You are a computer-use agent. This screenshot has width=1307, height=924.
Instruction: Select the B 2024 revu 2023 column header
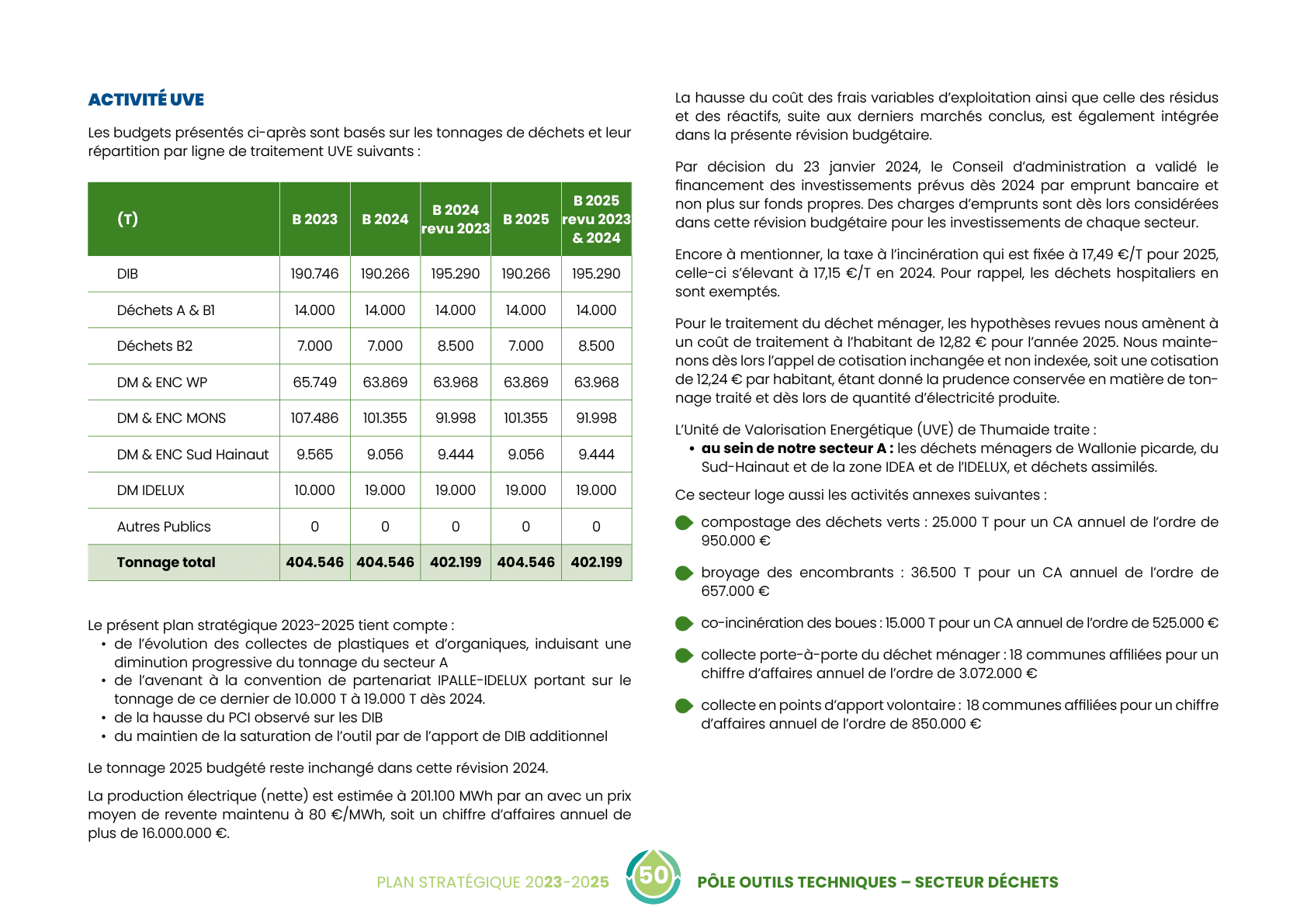point(456,220)
